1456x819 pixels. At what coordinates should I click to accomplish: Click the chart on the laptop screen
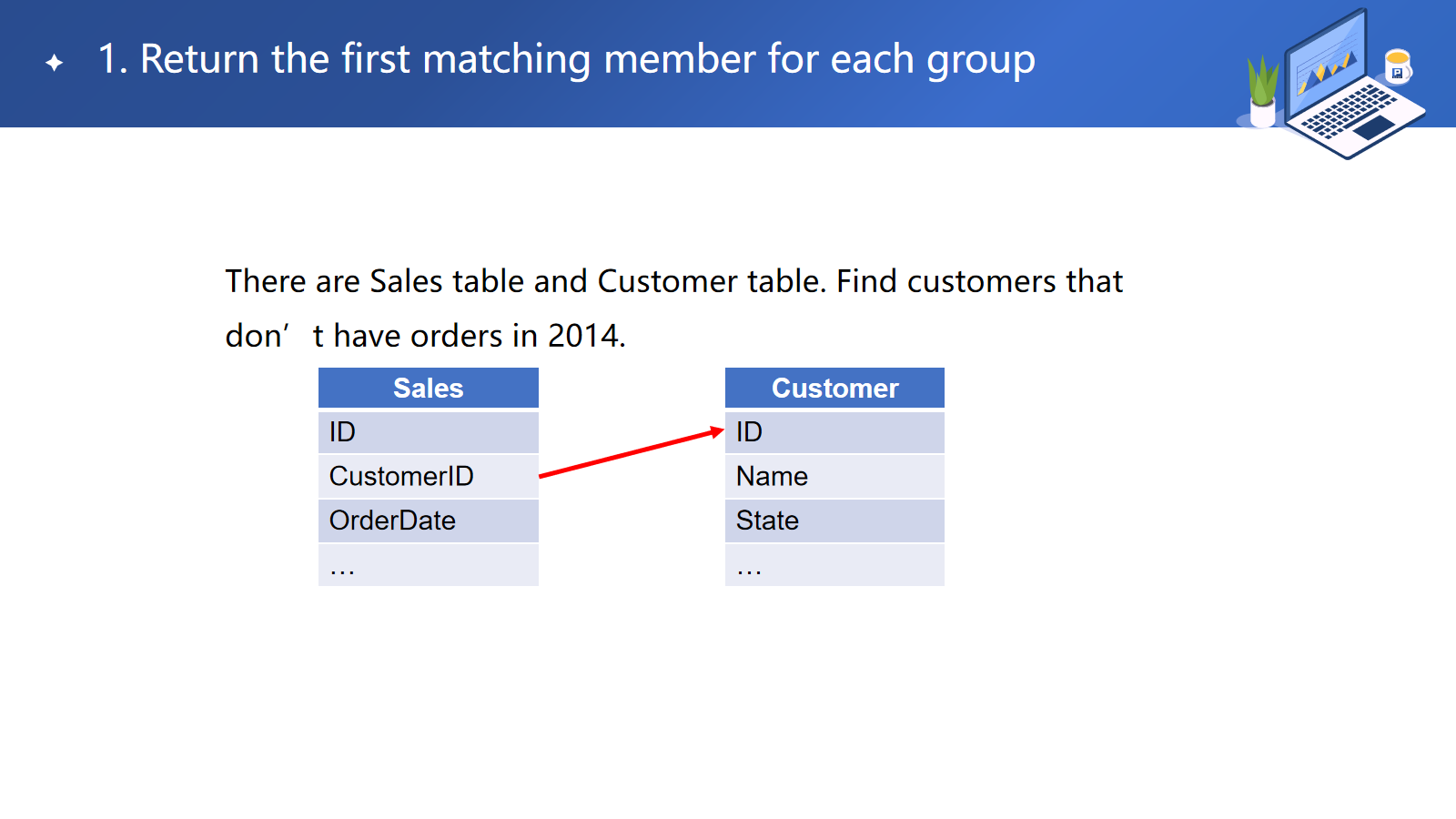(1327, 66)
